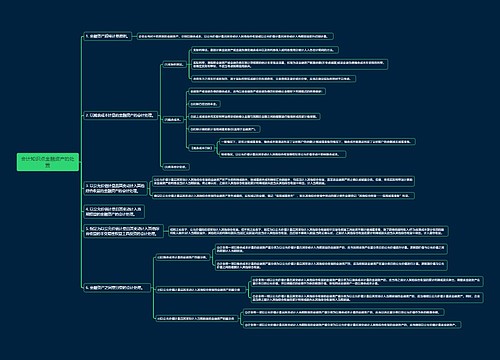Select main branch node numbered 2

click(120, 115)
